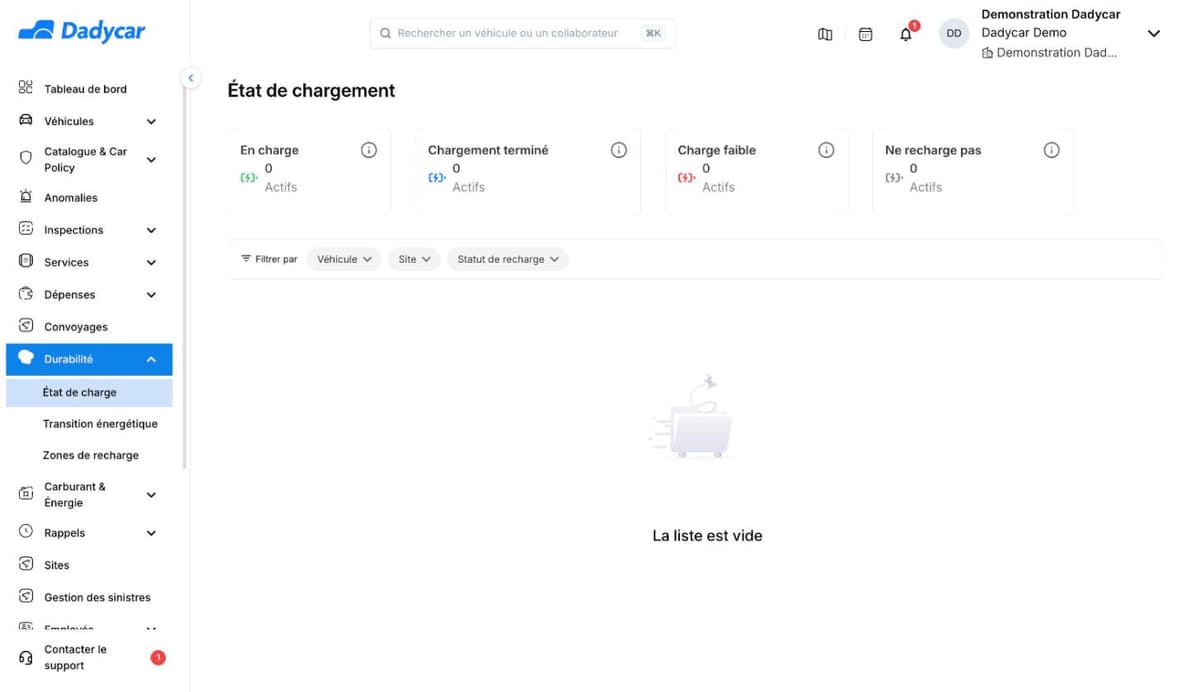Screen dimensions: 1200x692
Task: Open Zones de recharge in the sidebar
Action: (89, 455)
